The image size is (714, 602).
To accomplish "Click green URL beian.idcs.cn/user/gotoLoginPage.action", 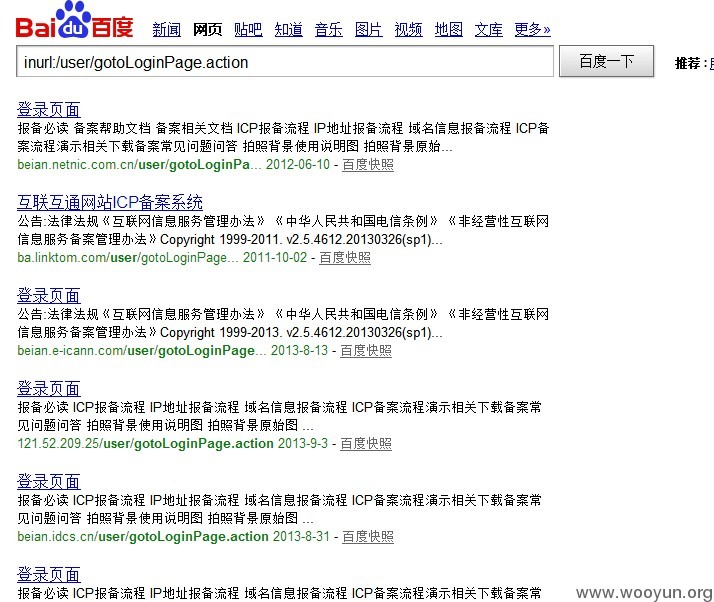I will coord(143,536).
